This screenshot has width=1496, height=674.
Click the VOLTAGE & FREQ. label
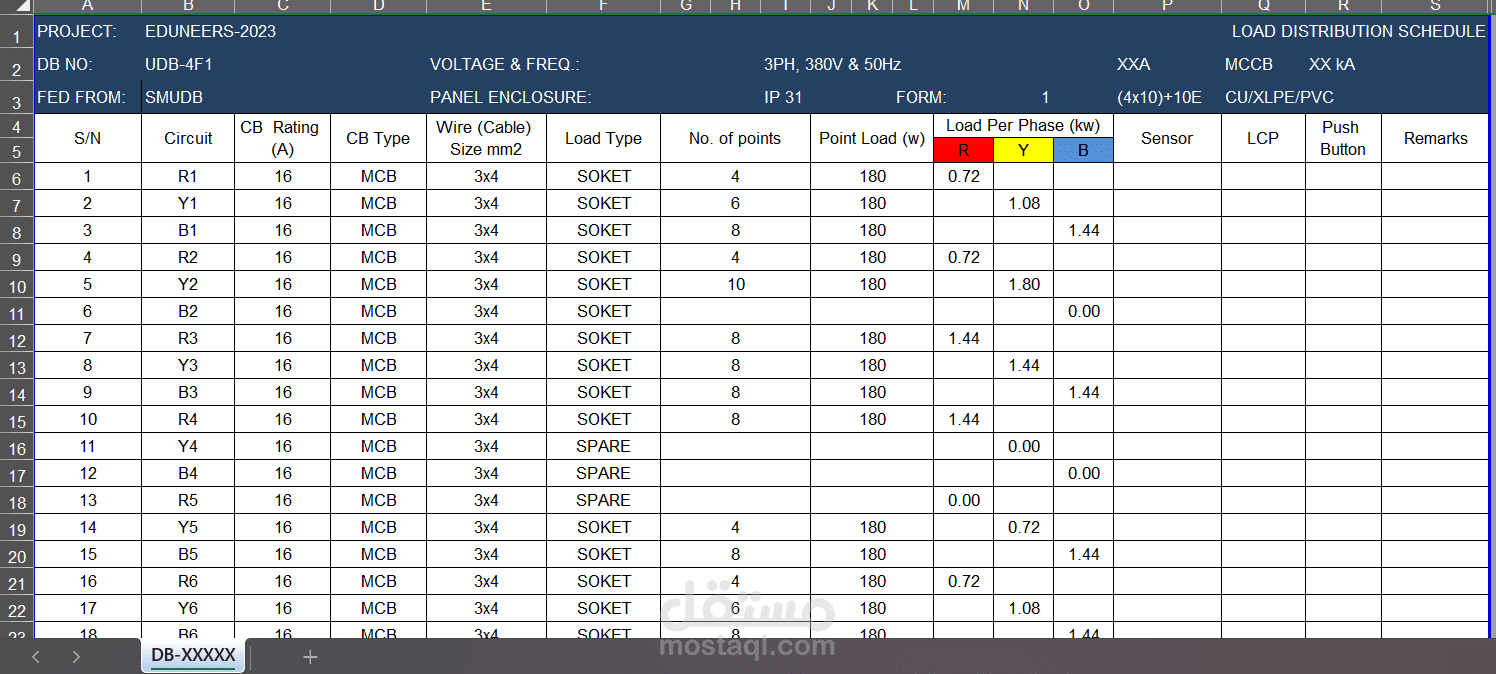pyautogui.click(x=504, y=64)
